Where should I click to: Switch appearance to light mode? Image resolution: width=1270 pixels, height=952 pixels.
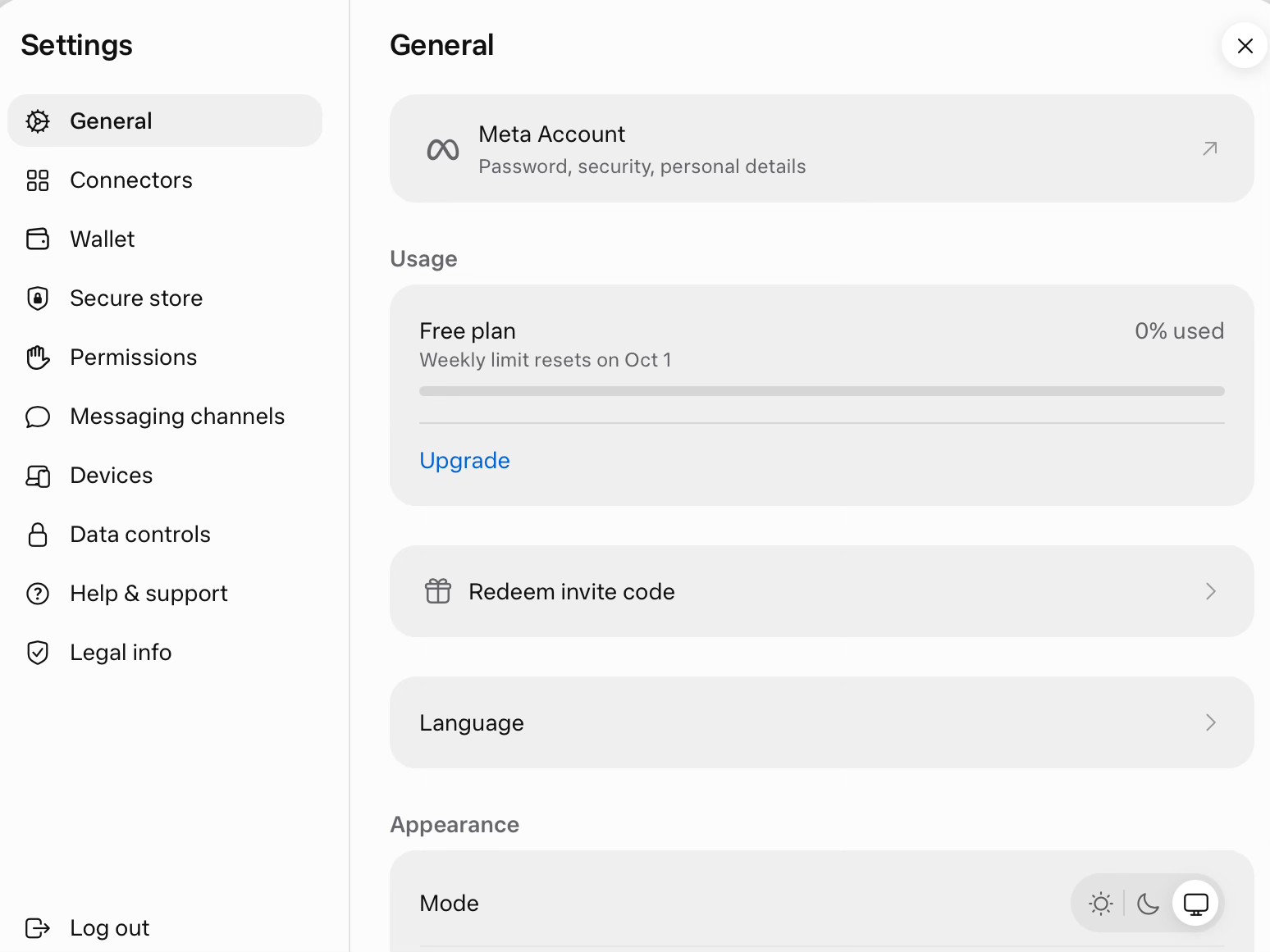[1101, 904]
